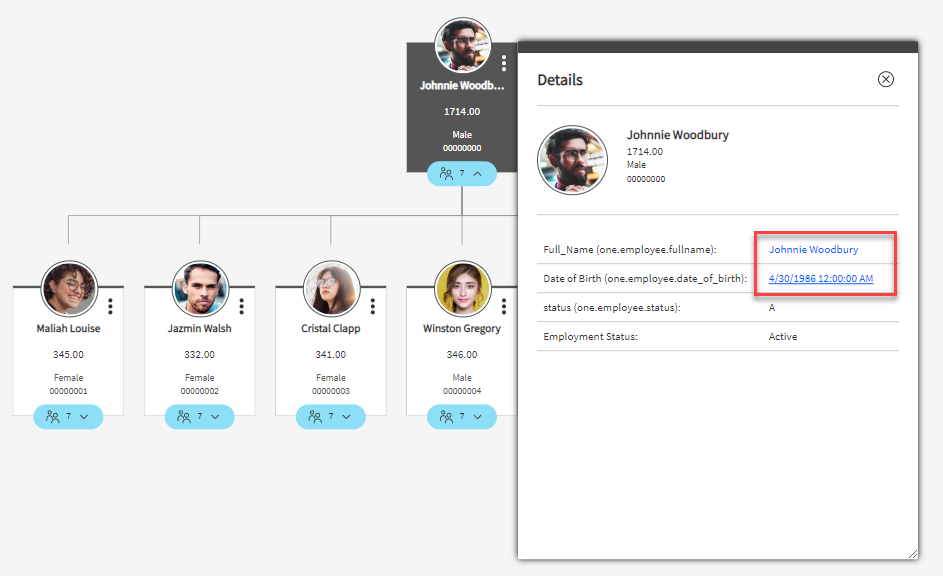Click the Employment Status label
This screenshot has height=576, width=943.
(590, 337)
